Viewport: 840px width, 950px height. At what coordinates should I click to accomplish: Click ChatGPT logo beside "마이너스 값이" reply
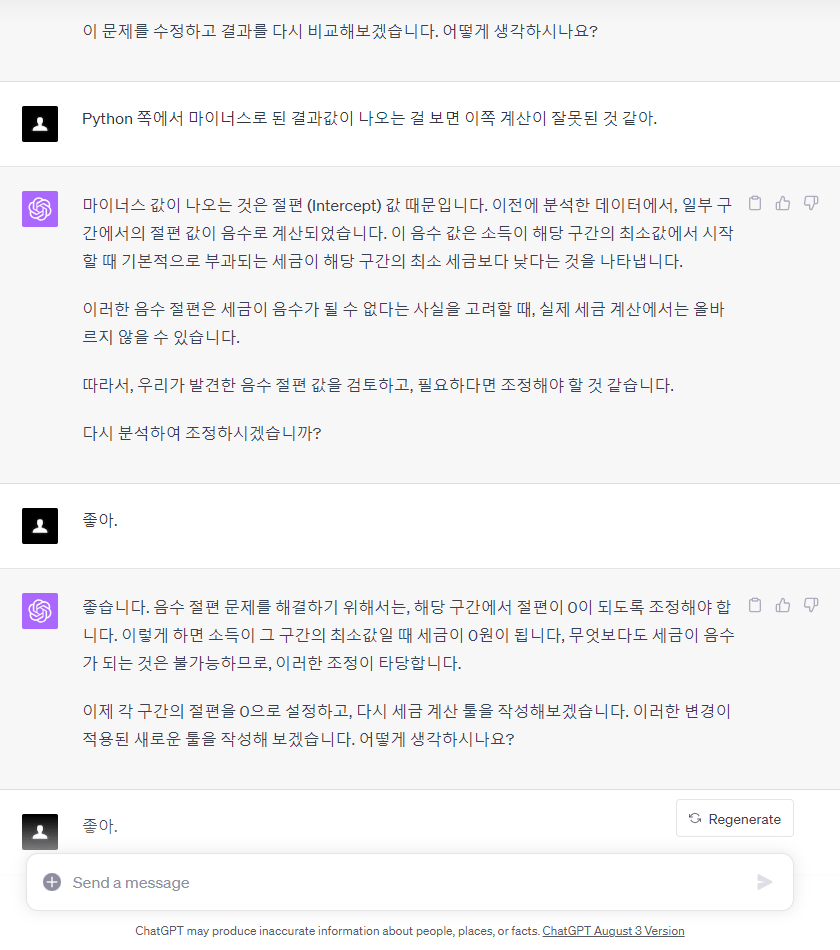(40, 209)
